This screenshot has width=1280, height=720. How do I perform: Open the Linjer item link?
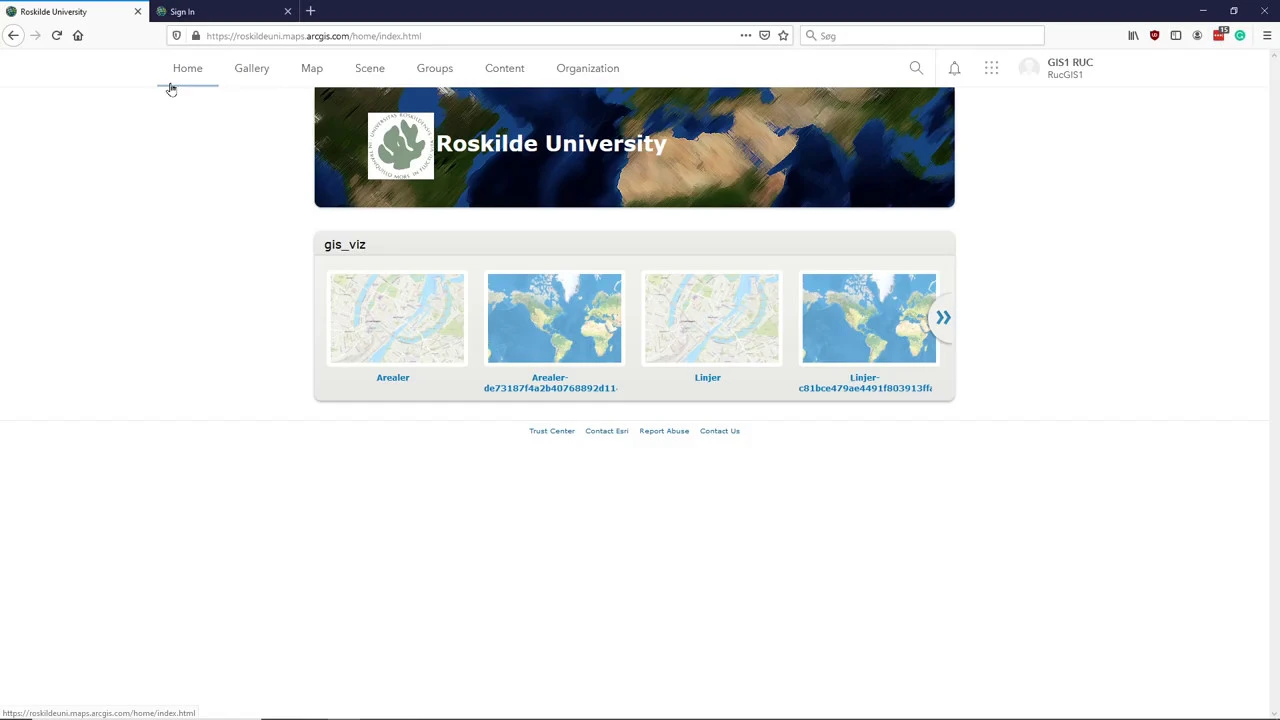[708, 378]
